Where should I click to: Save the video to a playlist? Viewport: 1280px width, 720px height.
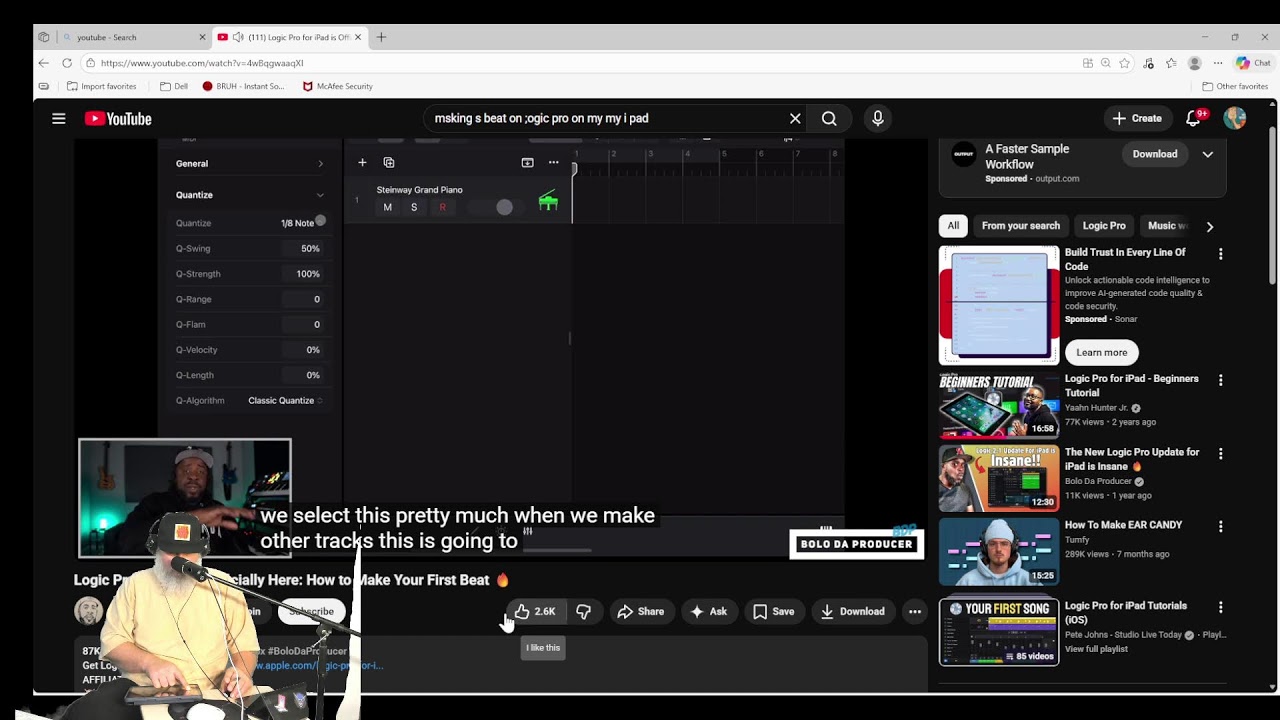(773, 612)
